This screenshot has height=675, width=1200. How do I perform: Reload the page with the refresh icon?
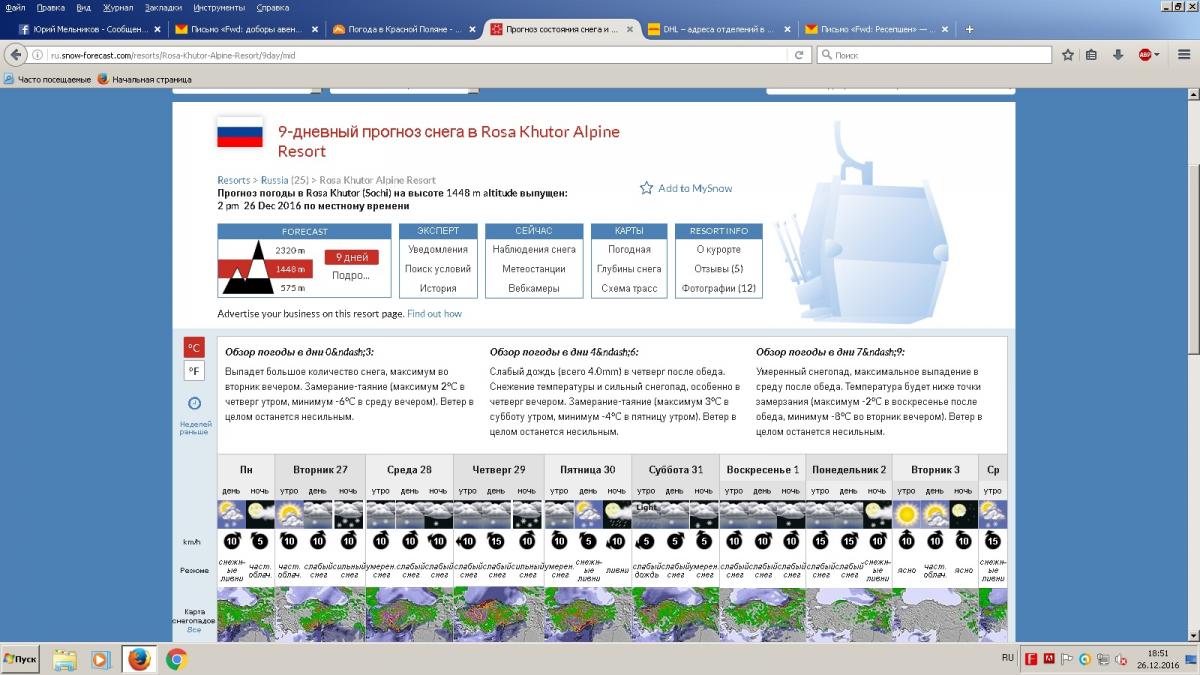pyautogui.click(x=799, y=55)
